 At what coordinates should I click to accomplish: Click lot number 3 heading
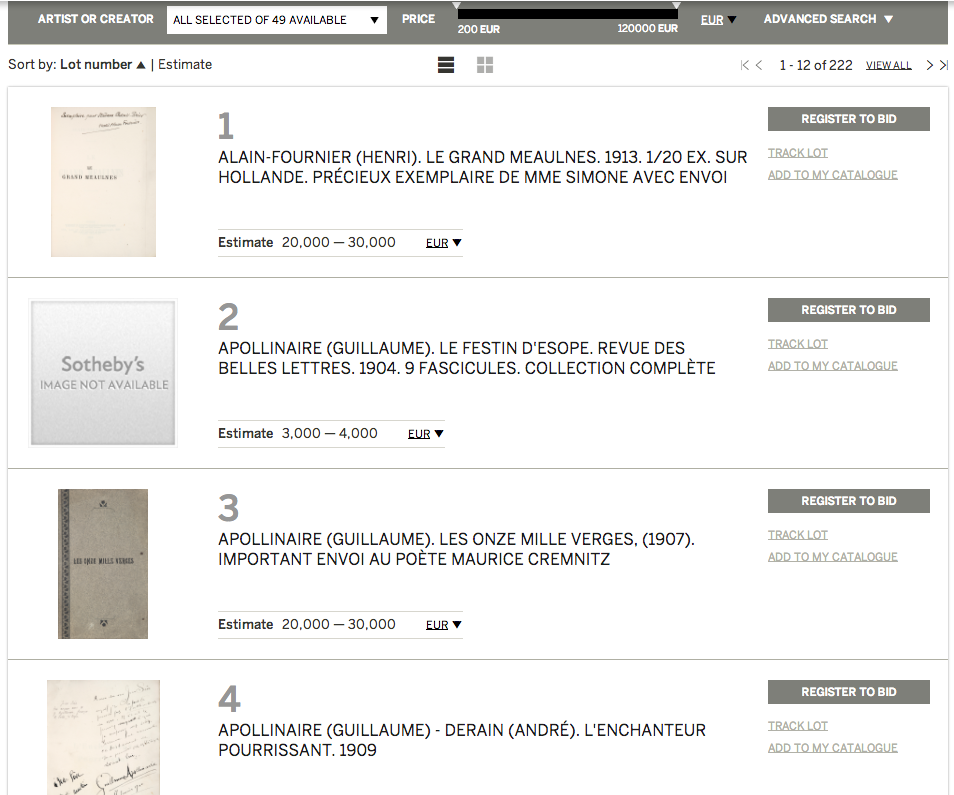(x=229, y=509)
